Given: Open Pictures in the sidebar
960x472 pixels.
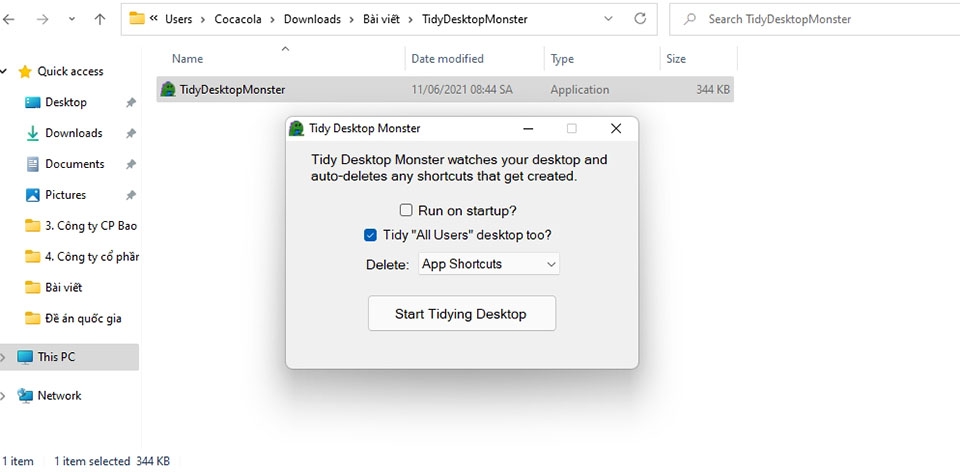Looking at the screenshot, I should coord(66,195).
